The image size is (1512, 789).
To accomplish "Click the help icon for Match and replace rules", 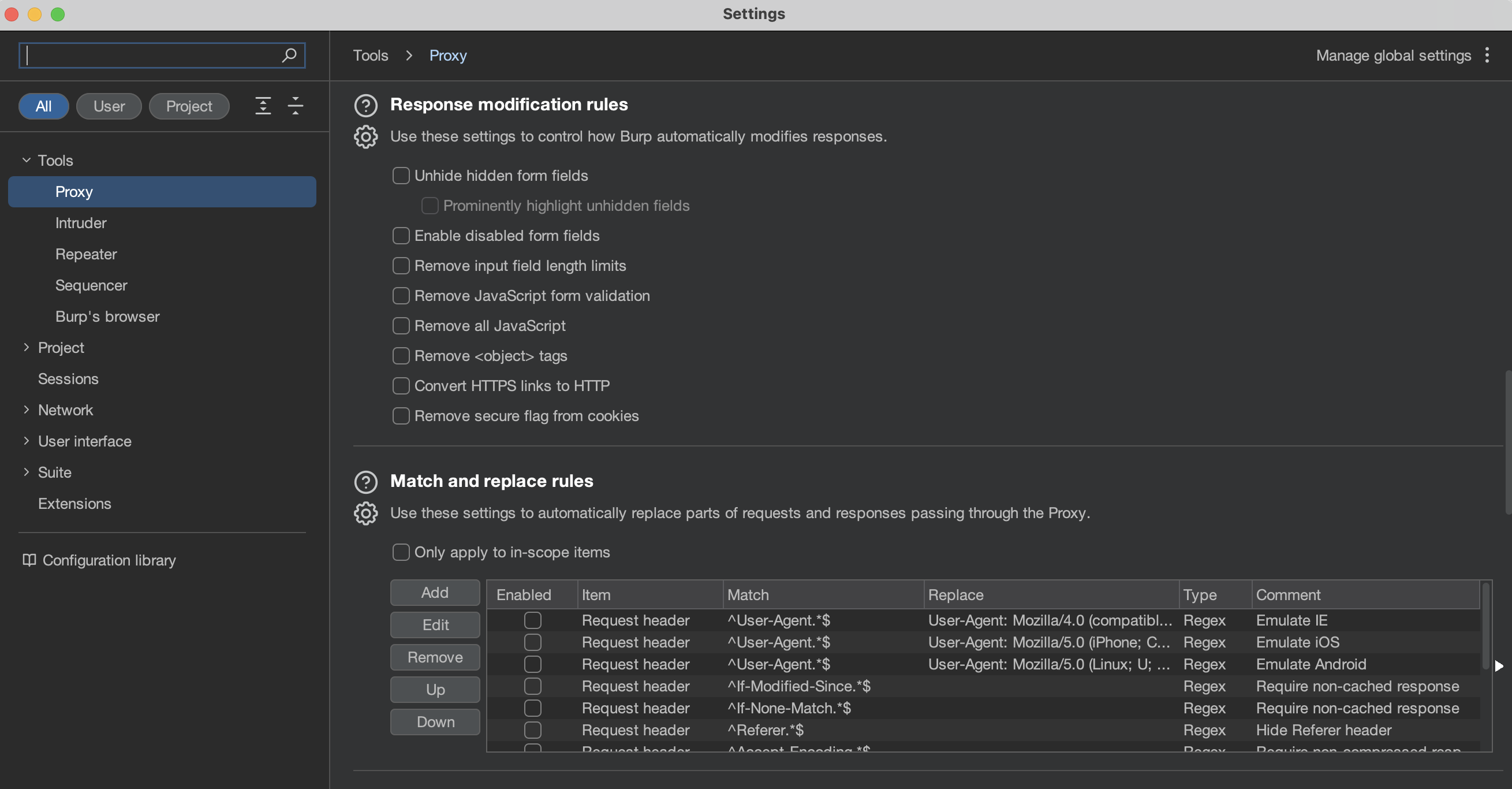I will coord(365,482).
